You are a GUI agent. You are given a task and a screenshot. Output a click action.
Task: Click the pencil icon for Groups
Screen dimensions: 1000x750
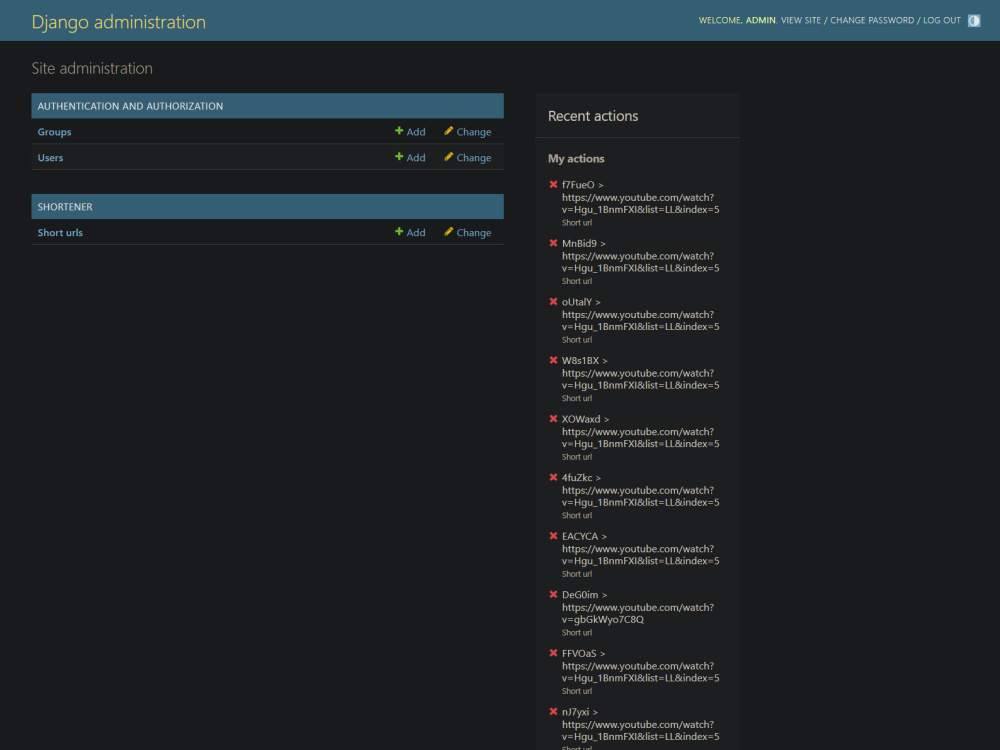click(448, 131)
